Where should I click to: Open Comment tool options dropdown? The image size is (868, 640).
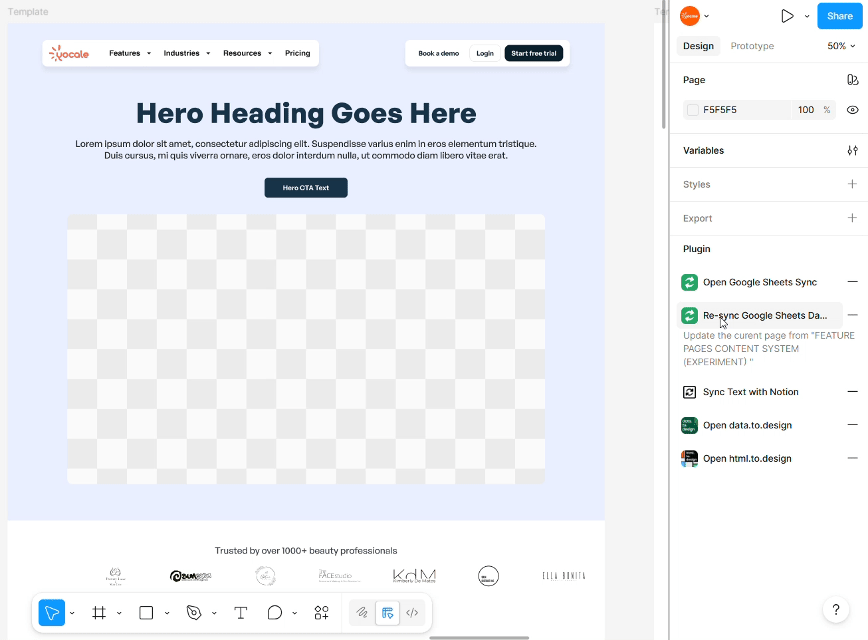294,613
